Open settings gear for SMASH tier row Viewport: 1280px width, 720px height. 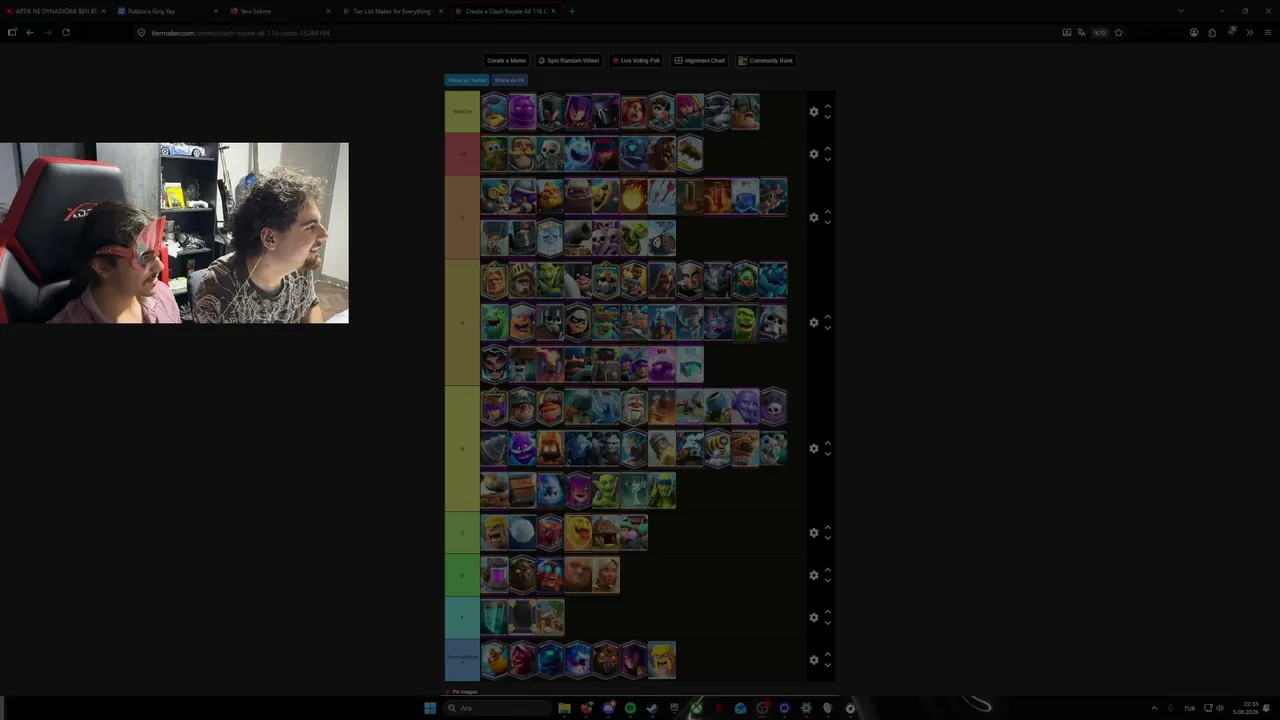click(x=813, y=112)
